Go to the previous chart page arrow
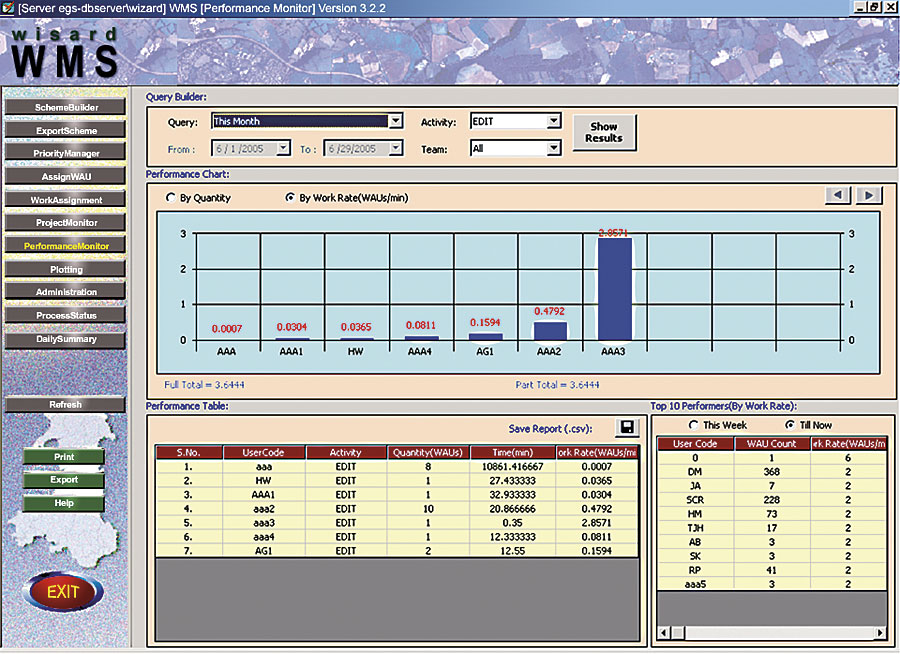Screen dimensions: 900x654 [837, 195]
